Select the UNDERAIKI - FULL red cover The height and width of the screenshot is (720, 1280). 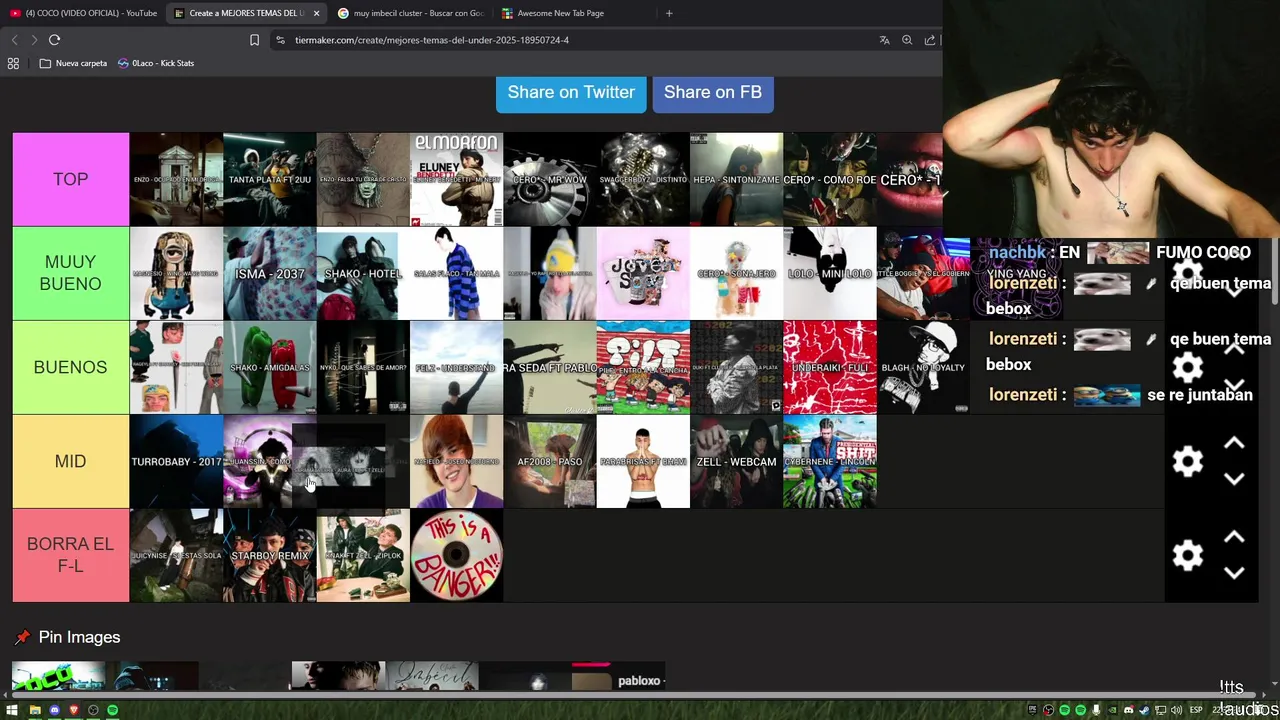pyautogui.click(x=830, y=367)
